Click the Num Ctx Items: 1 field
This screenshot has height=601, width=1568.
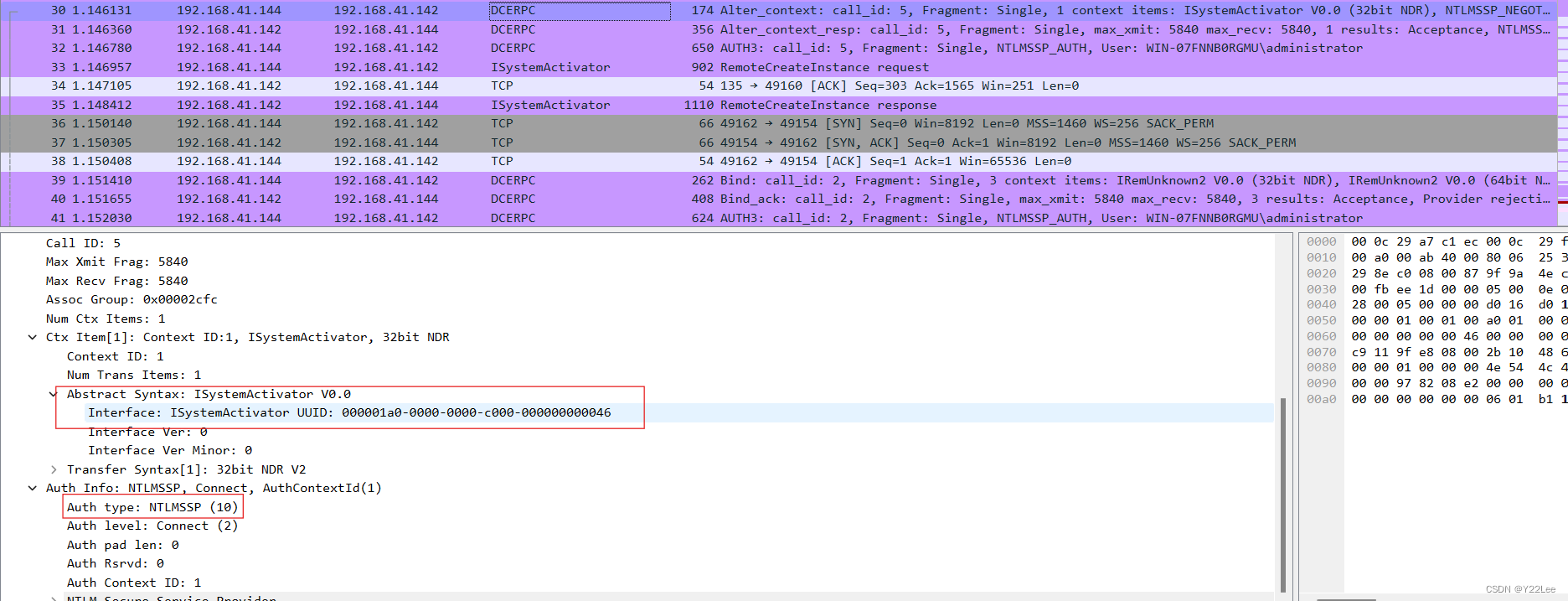(x=106, y=319)
